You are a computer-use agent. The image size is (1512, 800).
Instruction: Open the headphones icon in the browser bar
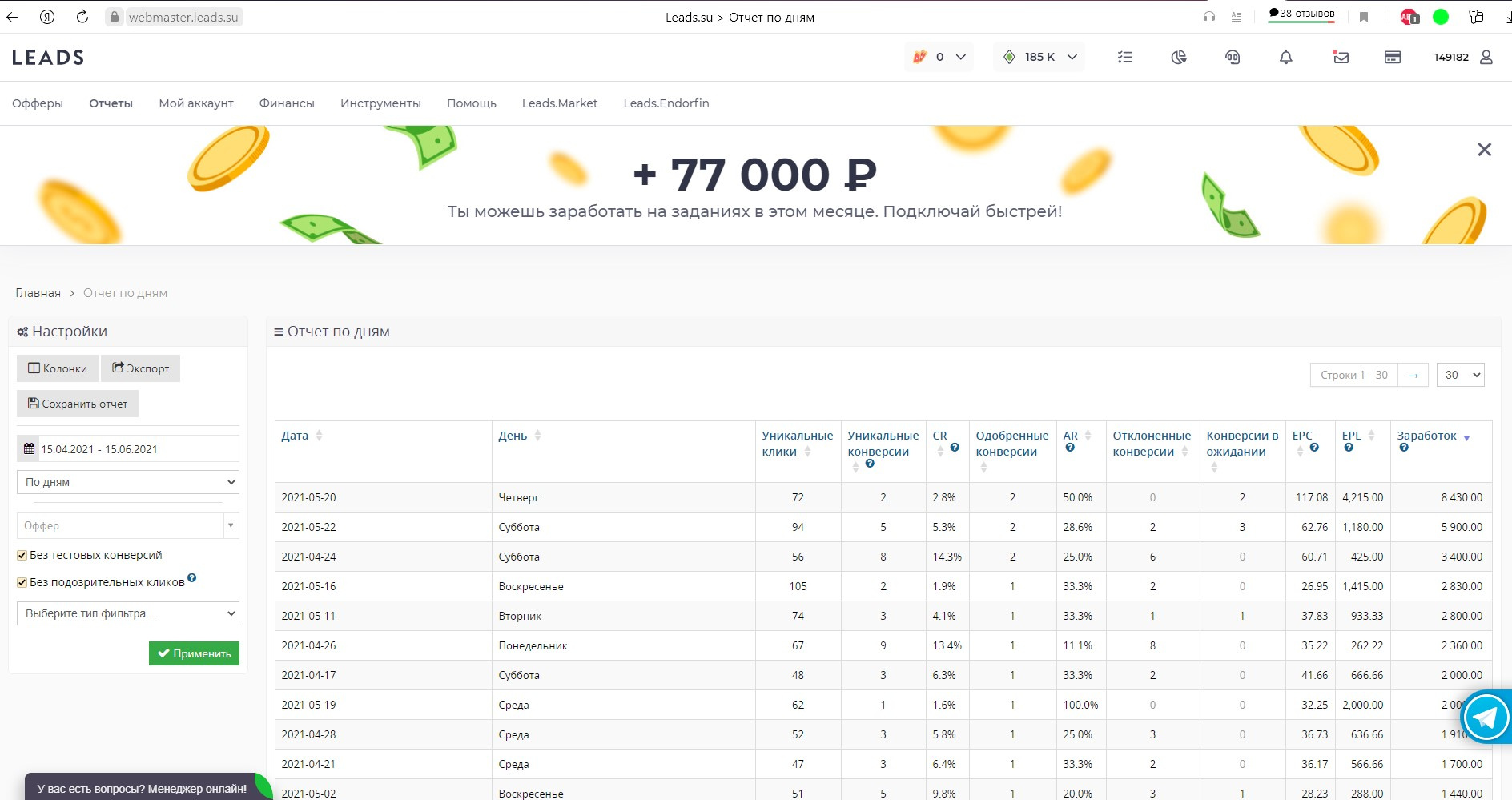click(x=1209, y=17)
